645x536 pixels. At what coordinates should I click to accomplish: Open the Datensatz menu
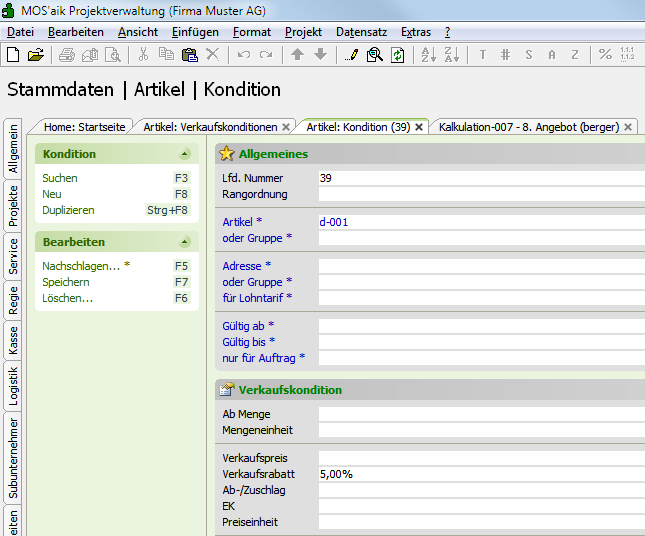tap(363, 32)
